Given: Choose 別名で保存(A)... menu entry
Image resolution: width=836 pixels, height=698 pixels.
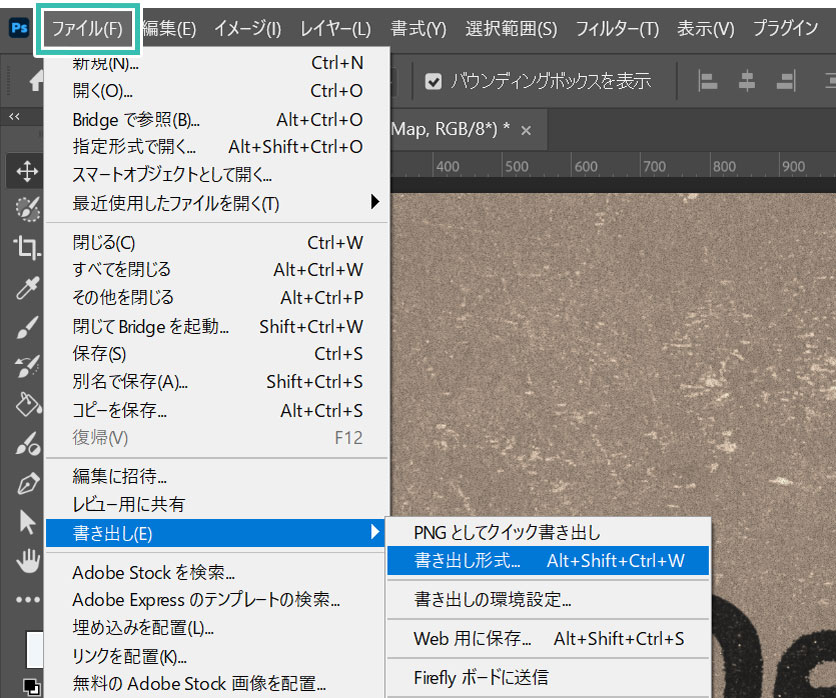Looking at the screenshot, I should coord(218,382).
